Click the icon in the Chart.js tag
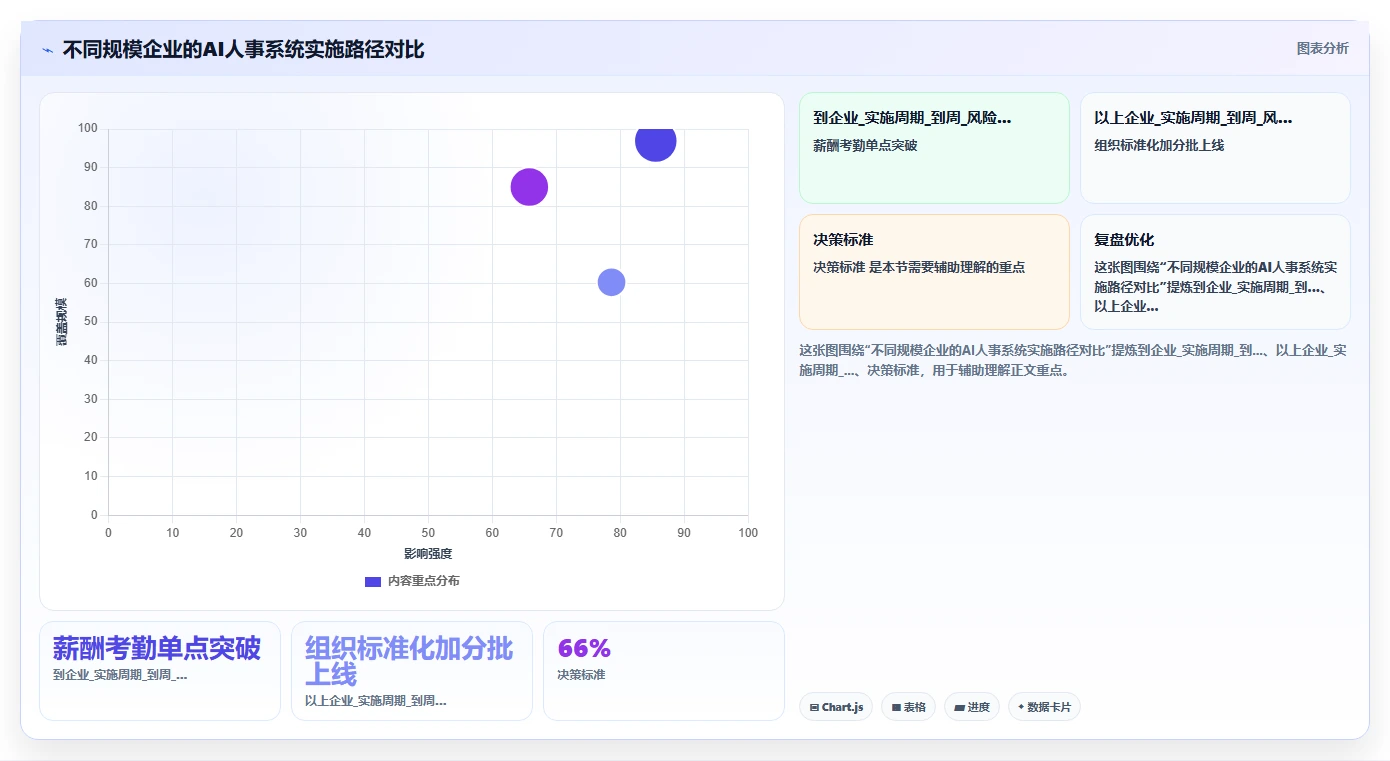This screenshot has width=1390, height=761. [x=814, y=708]
